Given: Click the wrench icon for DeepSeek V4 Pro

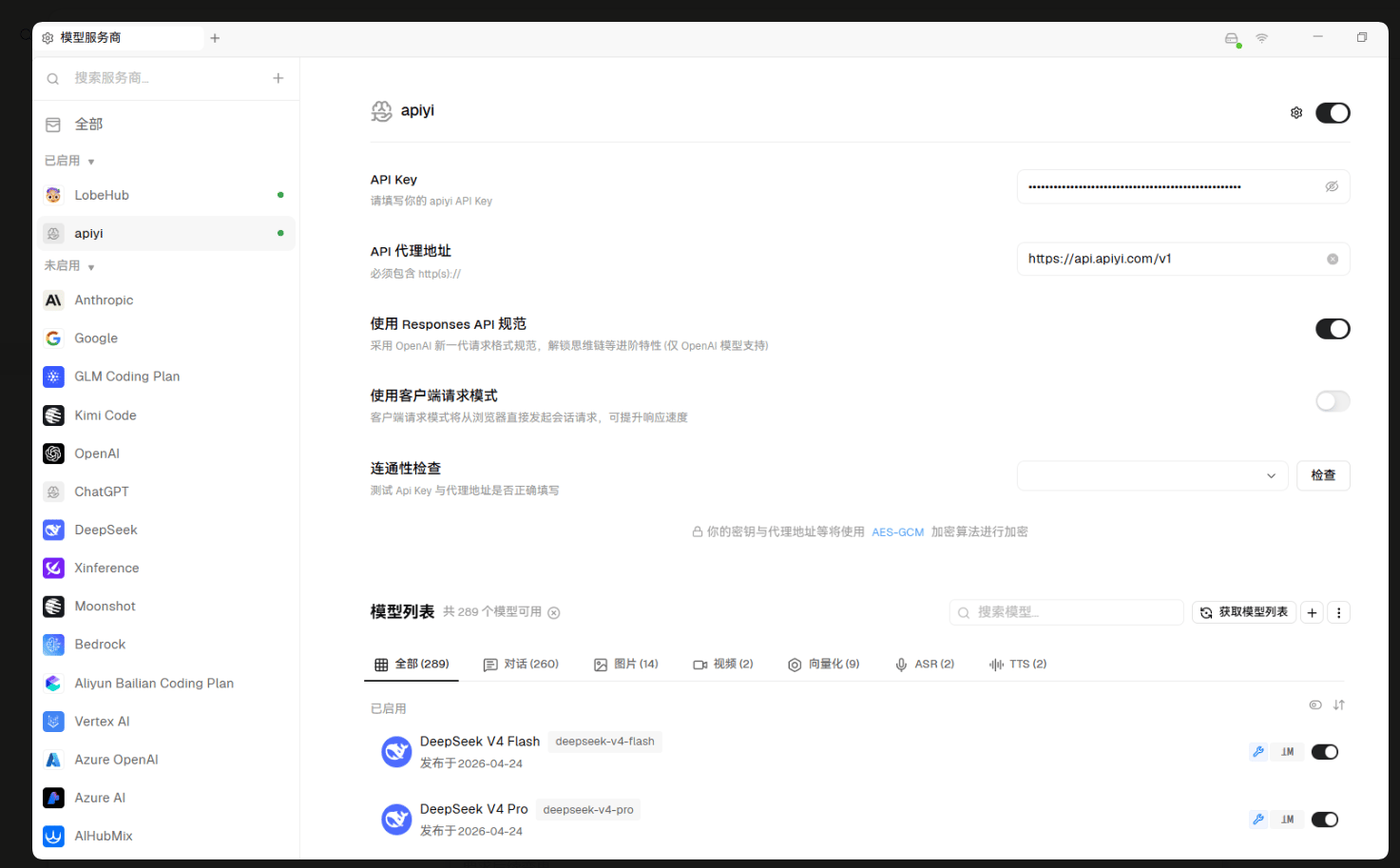Looking at the screenshot, I should [x=1258, y=820].
